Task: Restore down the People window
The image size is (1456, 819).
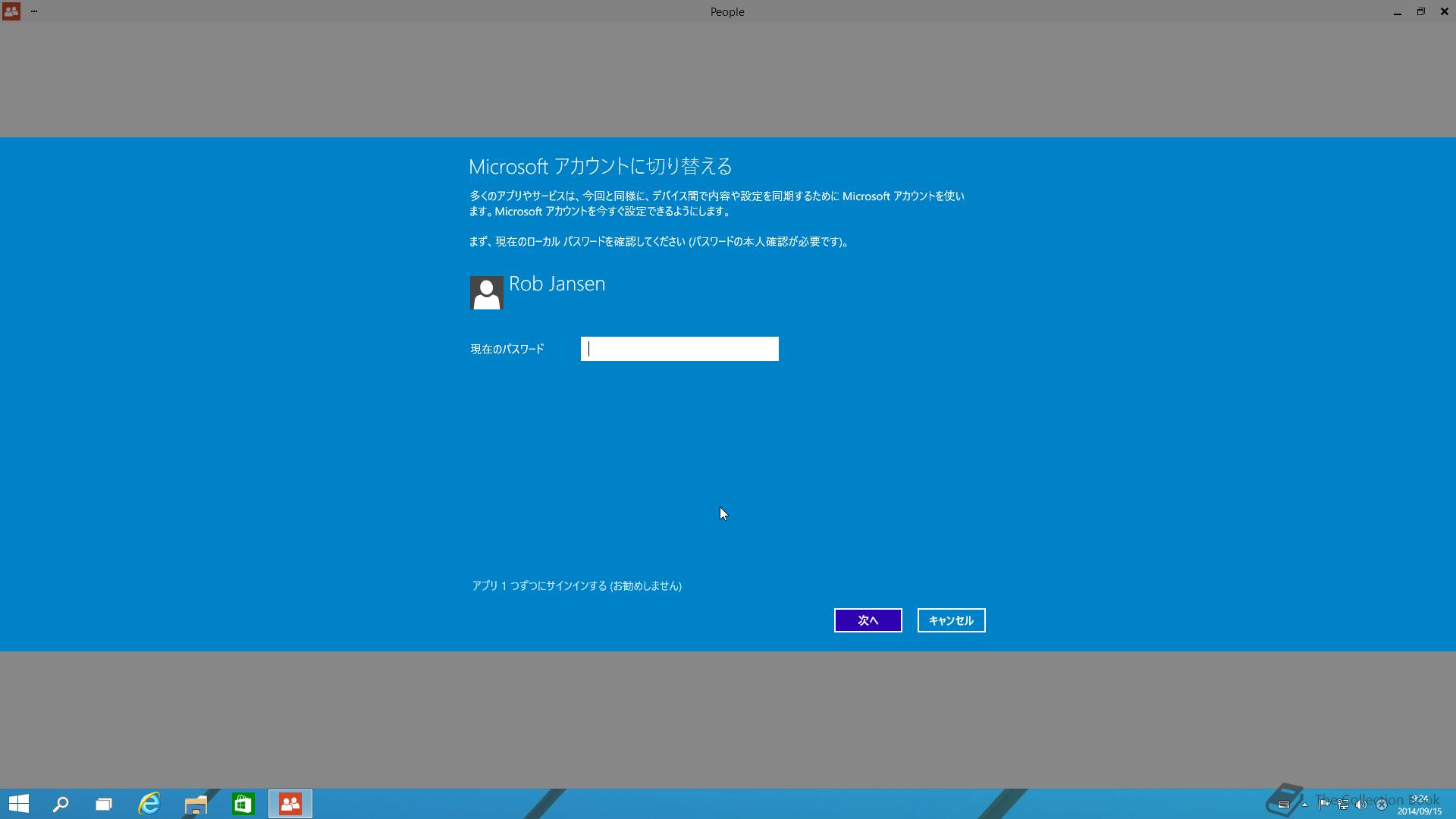Action: pyautogui.click(x=1421, y=11)
